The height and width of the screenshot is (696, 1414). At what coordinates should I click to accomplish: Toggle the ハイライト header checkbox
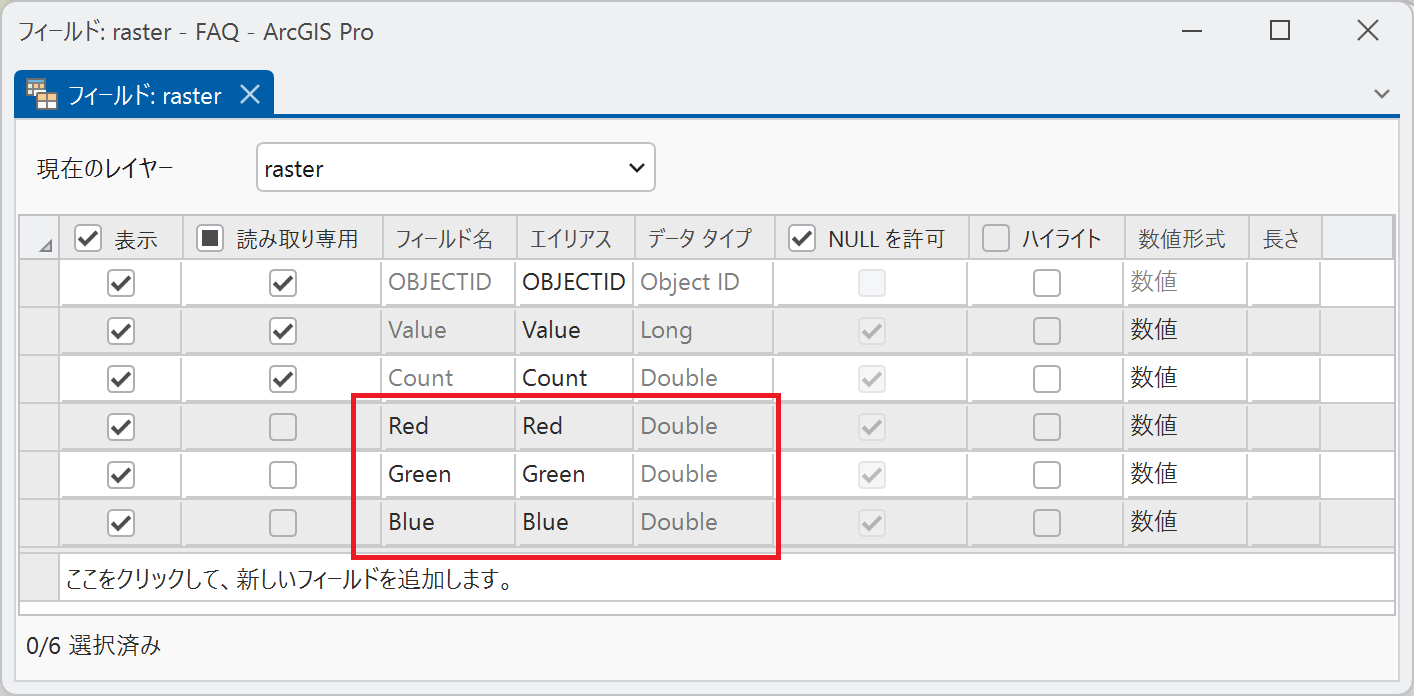coord(995,238)
